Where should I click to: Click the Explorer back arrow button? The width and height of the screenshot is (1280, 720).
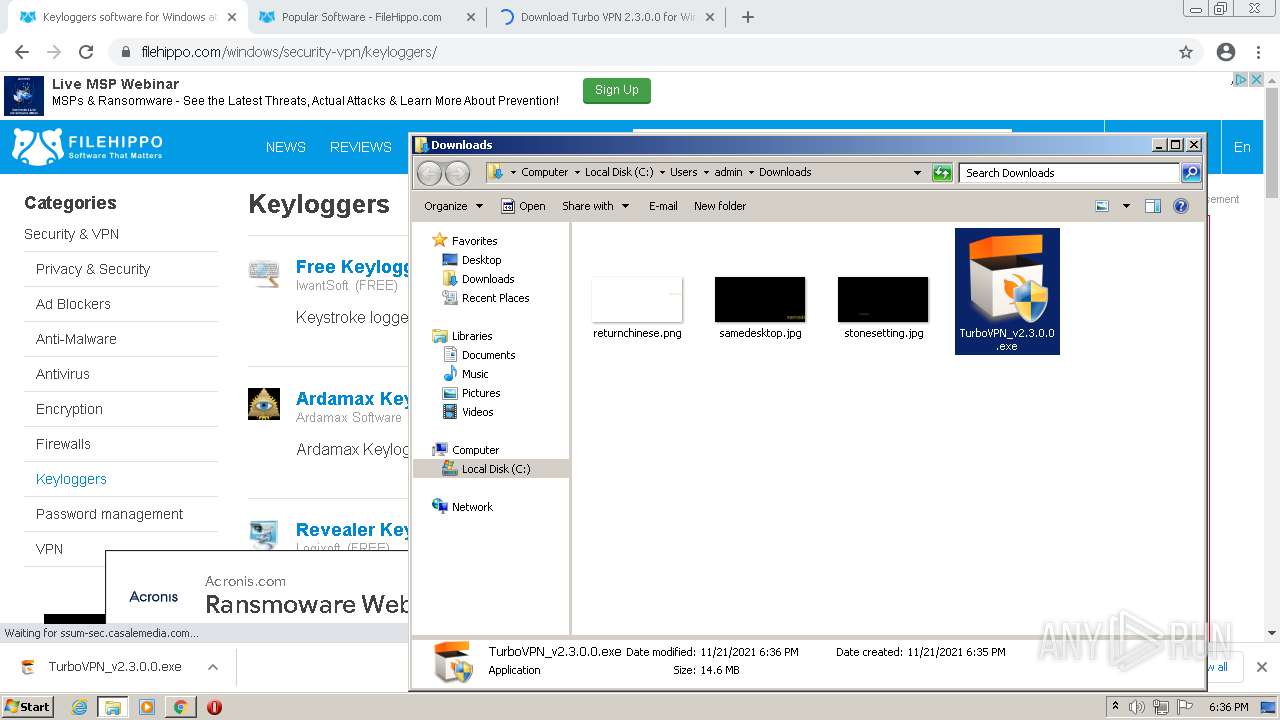pyautogui.click(x=429, y=173)
